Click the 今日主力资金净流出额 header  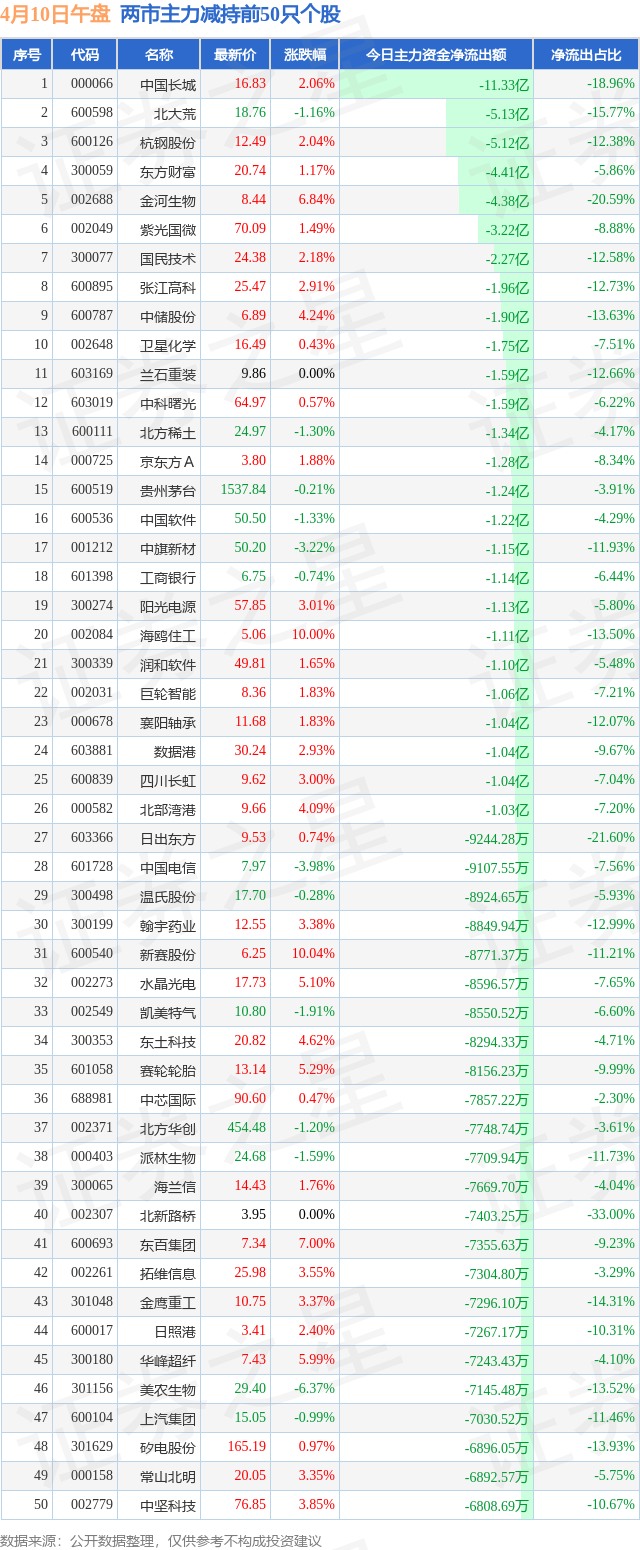pyautogui.click(x=436, y=55)
